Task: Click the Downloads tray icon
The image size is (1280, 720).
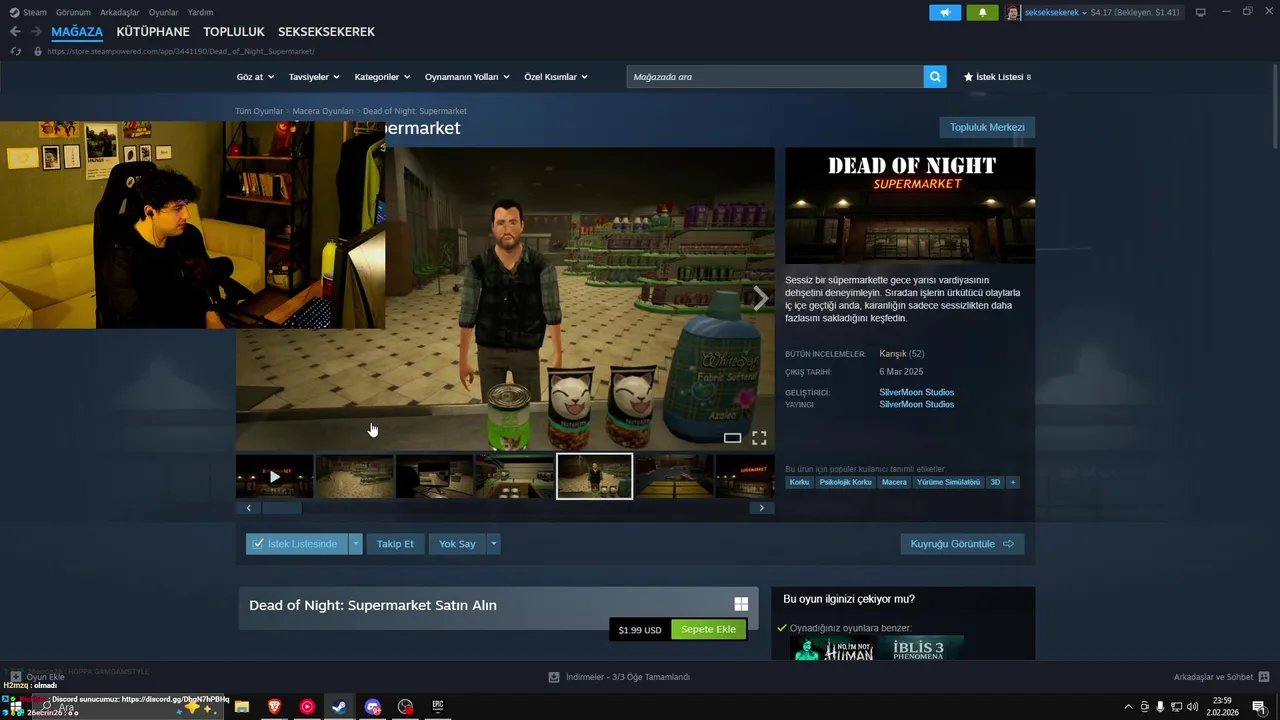Action: 554,677
